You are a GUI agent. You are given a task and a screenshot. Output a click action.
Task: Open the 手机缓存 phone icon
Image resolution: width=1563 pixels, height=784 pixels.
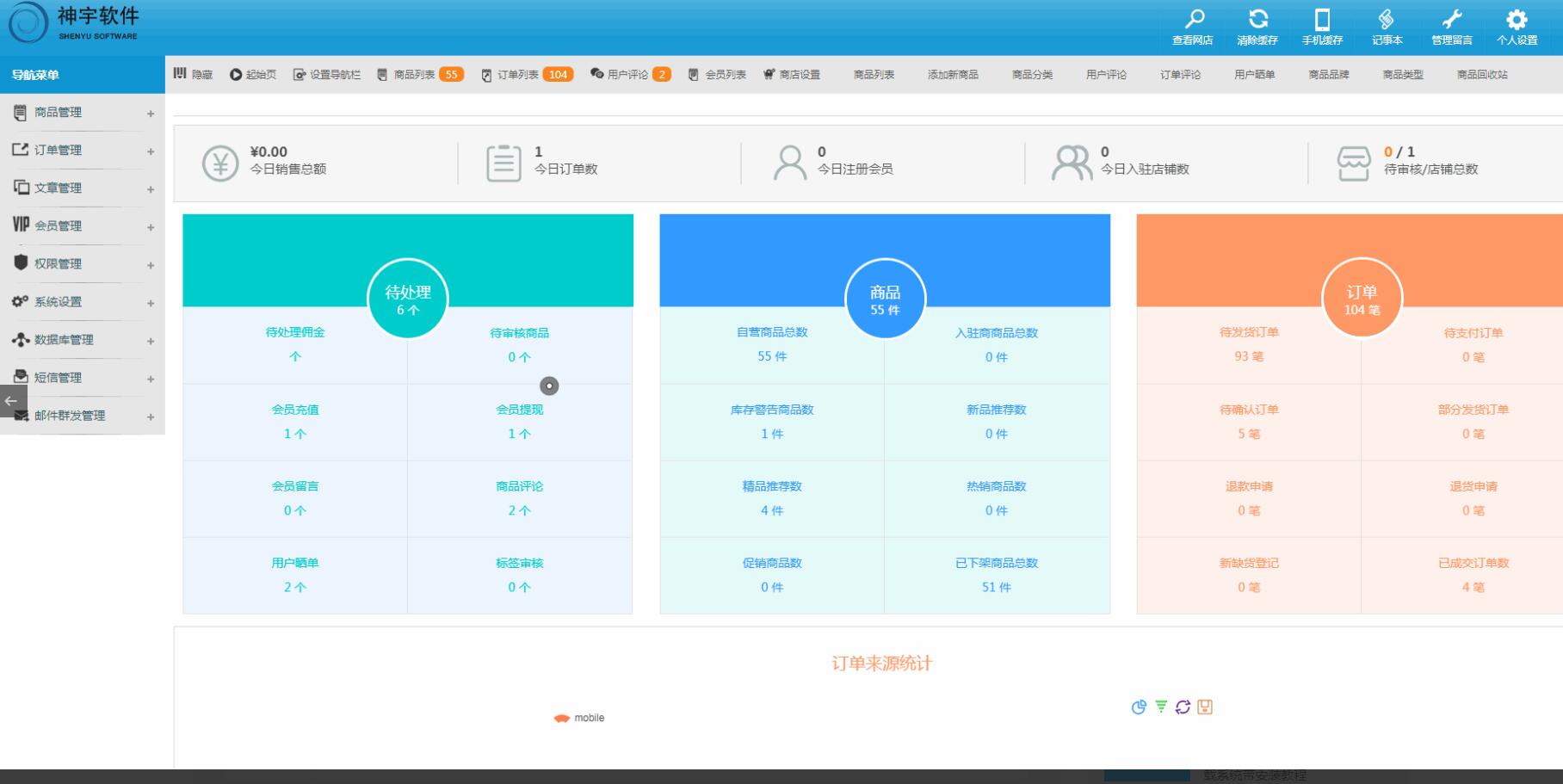tap(1322, 20)
